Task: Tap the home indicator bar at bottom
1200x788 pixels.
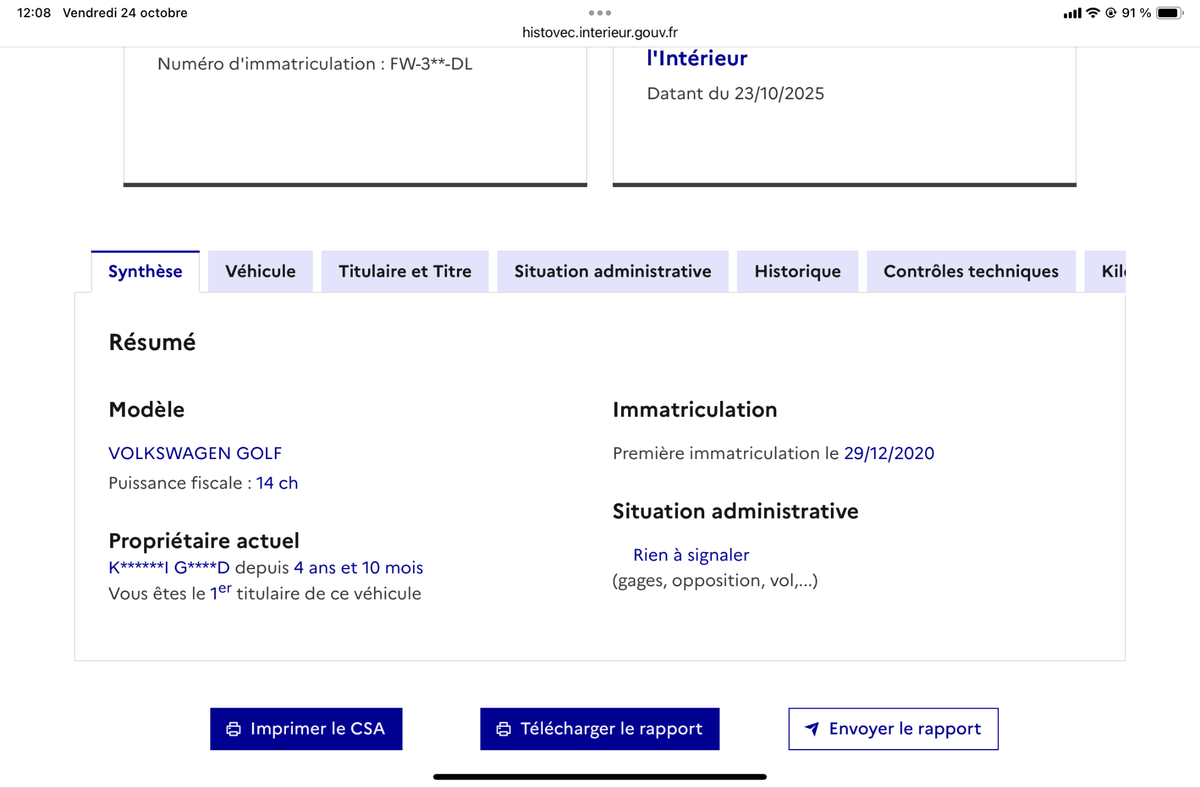Action: [600, 776]
